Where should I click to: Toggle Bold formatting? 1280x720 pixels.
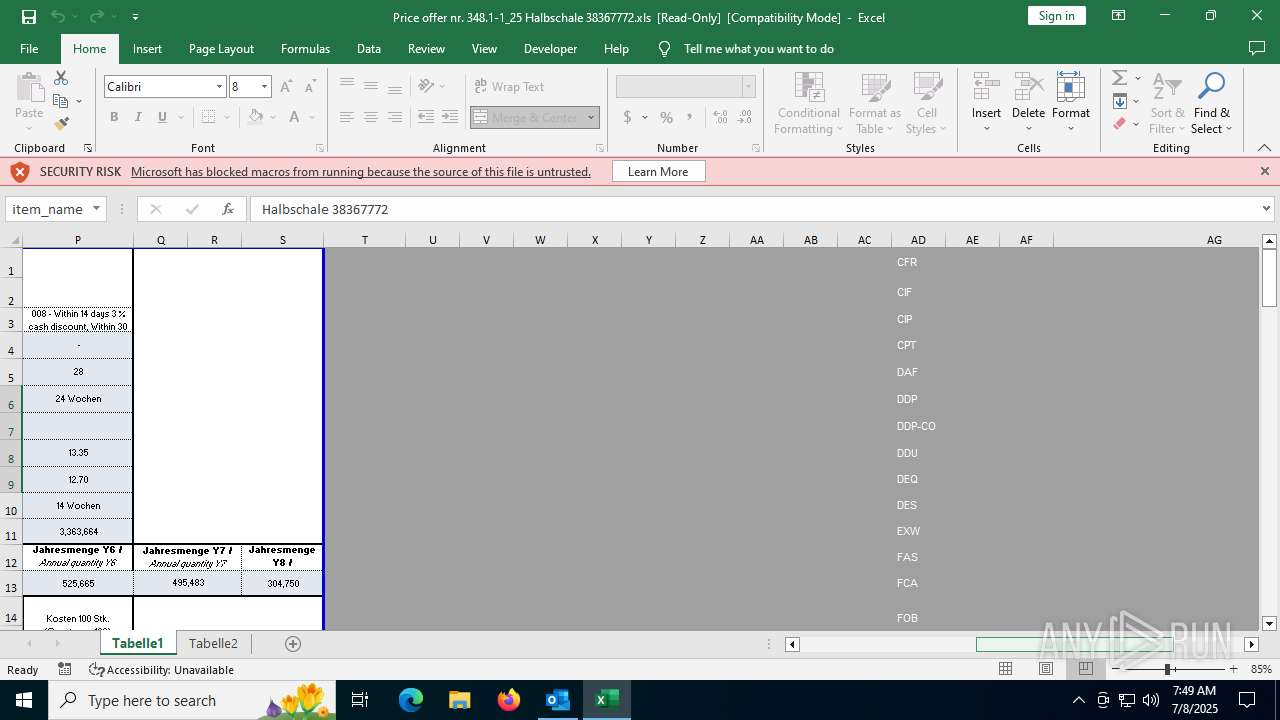(114, 117)
